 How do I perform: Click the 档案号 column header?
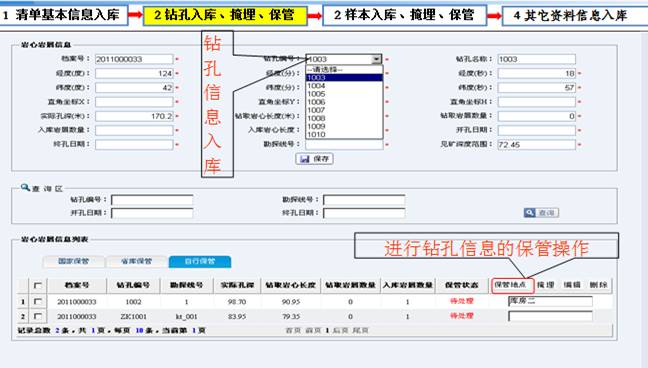pos(77,285)
